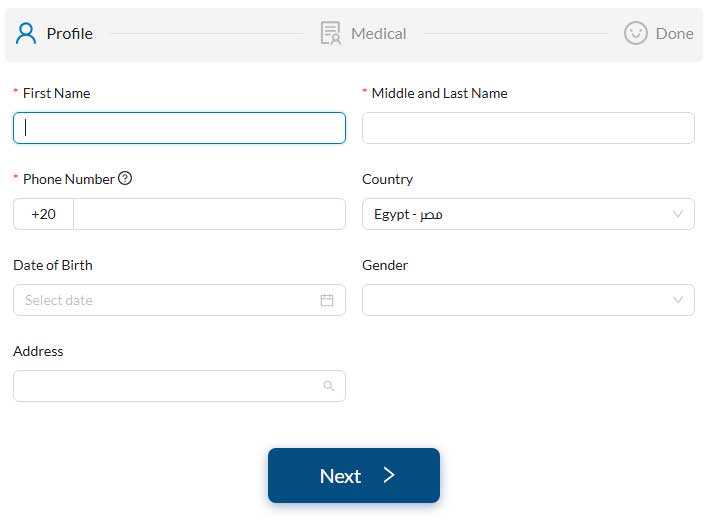705x524 pixels.
Task: Click the Profile step user icon
Action: (x=26, y=33)
